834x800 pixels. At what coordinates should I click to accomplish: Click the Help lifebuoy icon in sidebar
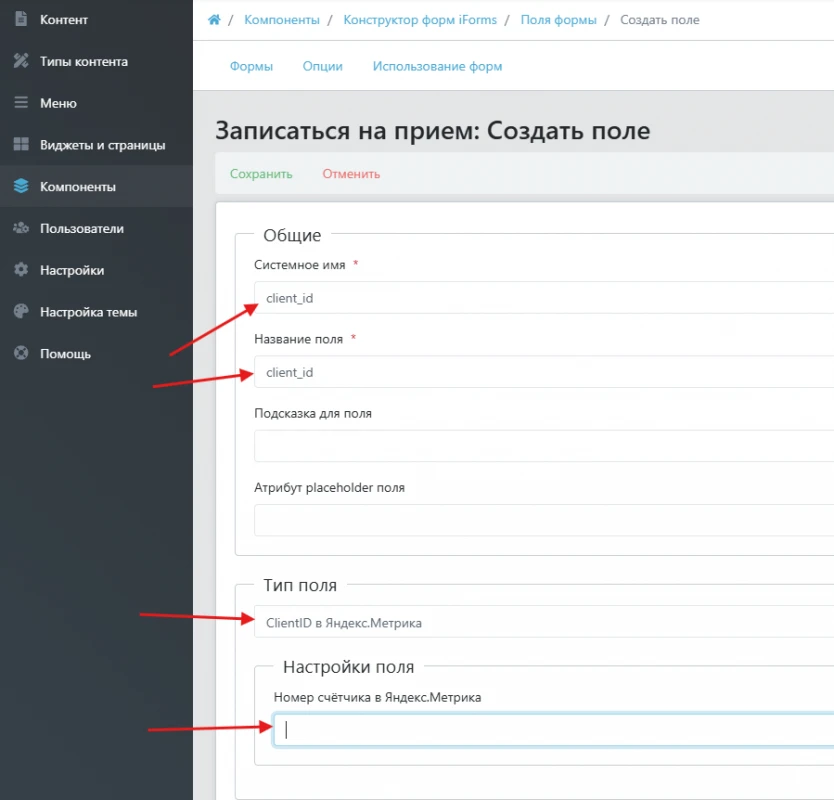(21, 353)
